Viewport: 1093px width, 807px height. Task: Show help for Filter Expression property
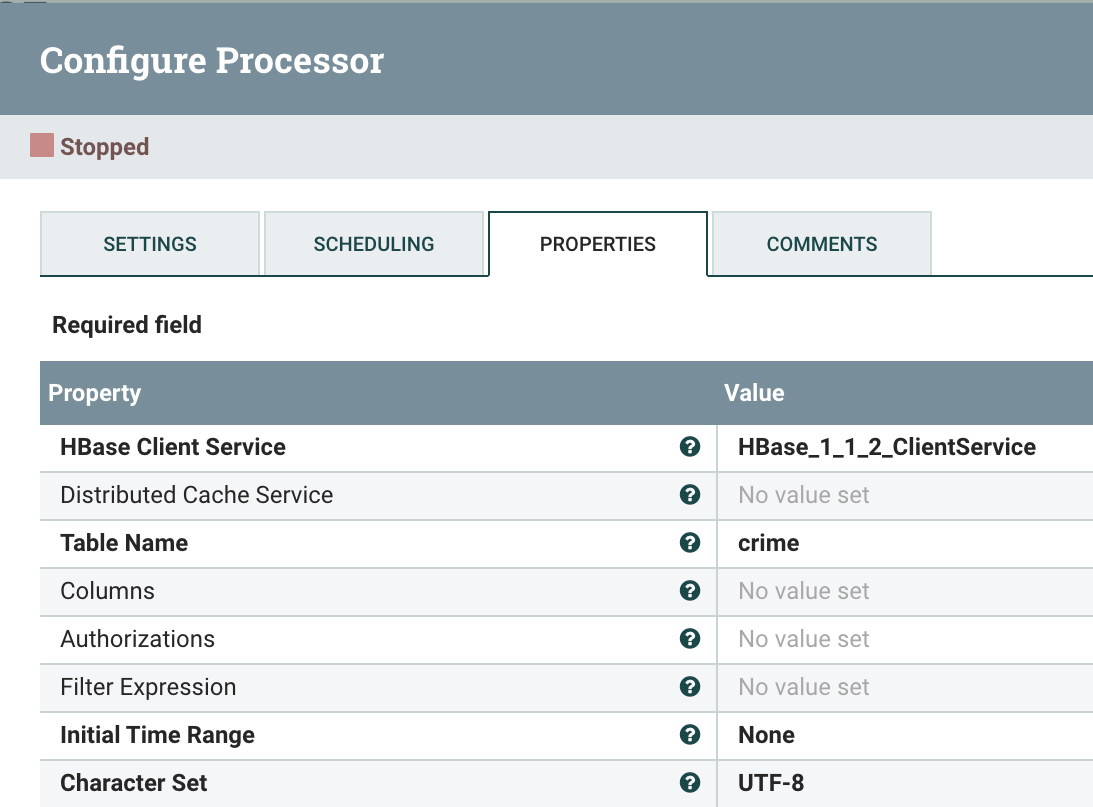tap(689, 687)
